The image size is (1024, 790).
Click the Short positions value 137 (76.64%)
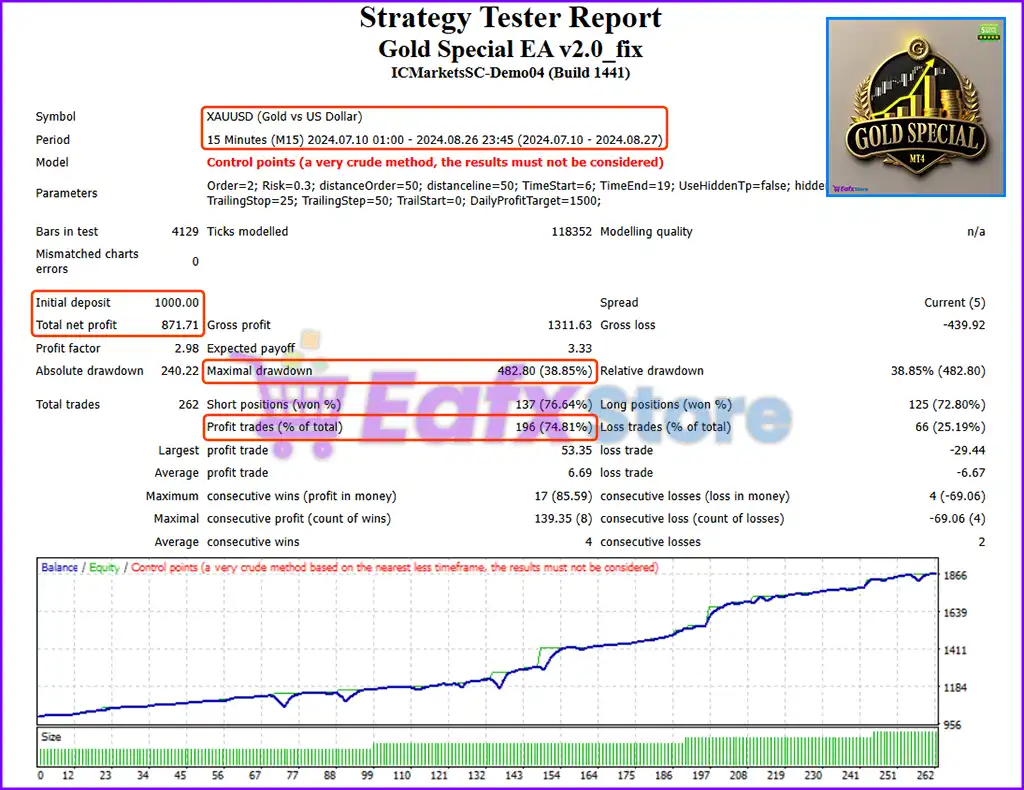point(553,404)
